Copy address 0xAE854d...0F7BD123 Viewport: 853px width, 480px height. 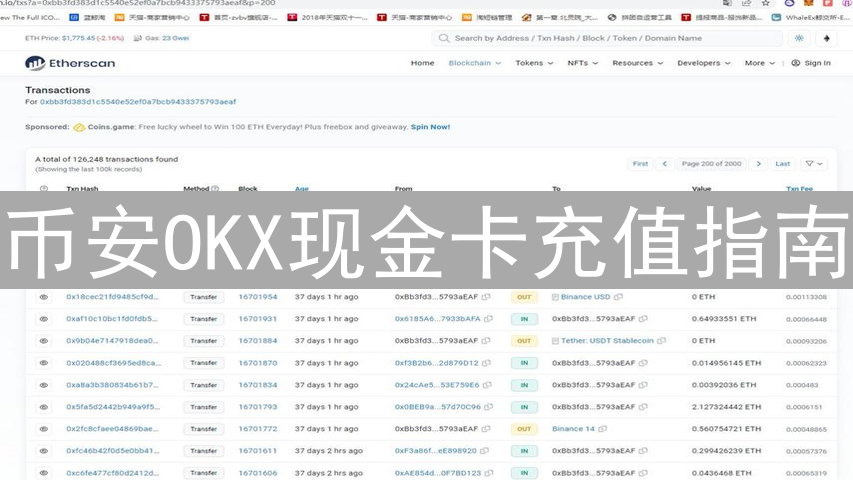tap(489, 473)
